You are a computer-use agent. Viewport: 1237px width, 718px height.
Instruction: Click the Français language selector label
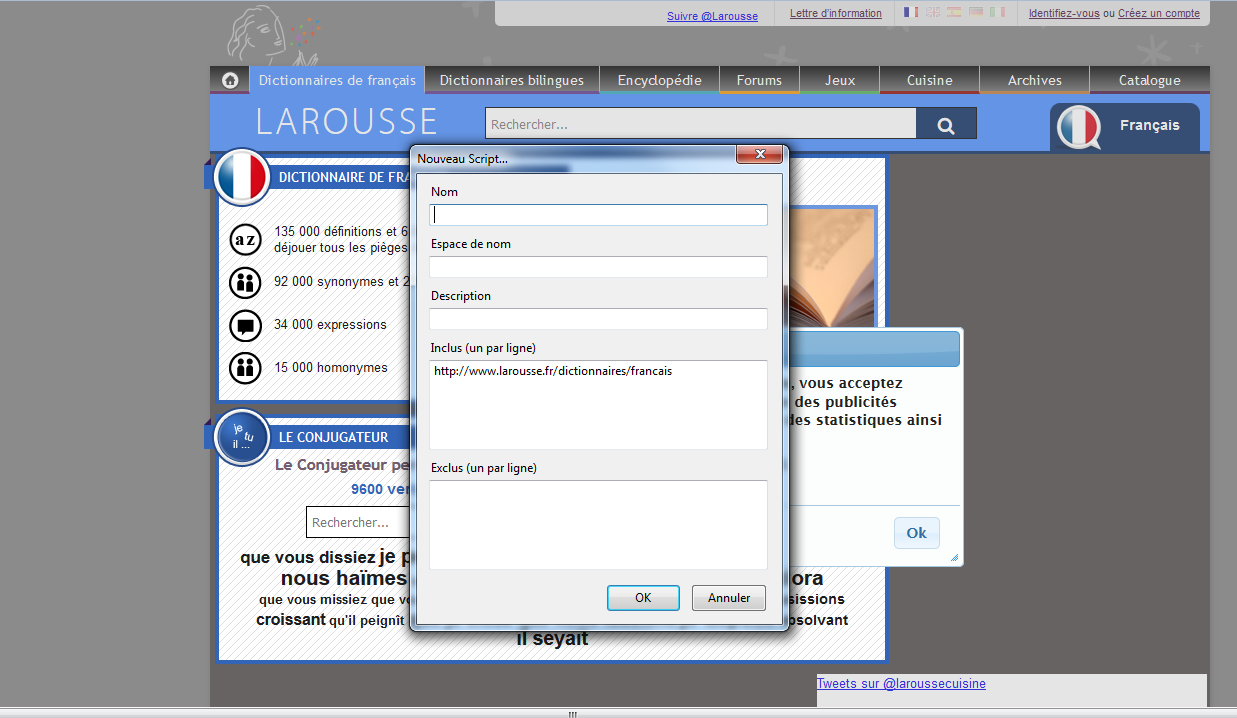[1150, 126]
